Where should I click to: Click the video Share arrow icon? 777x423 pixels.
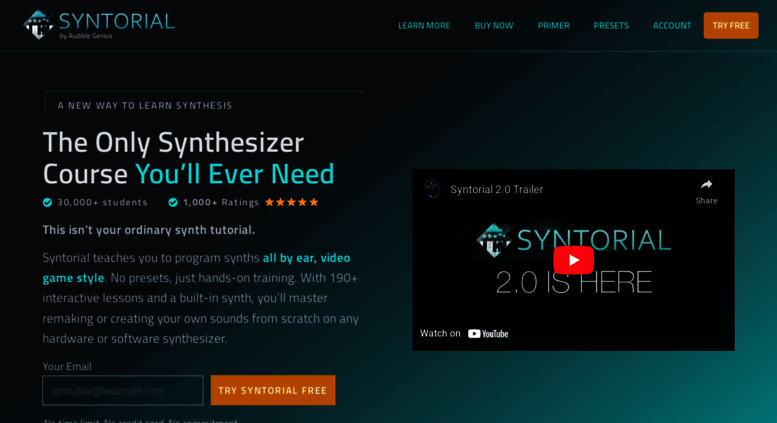[706, 185]
